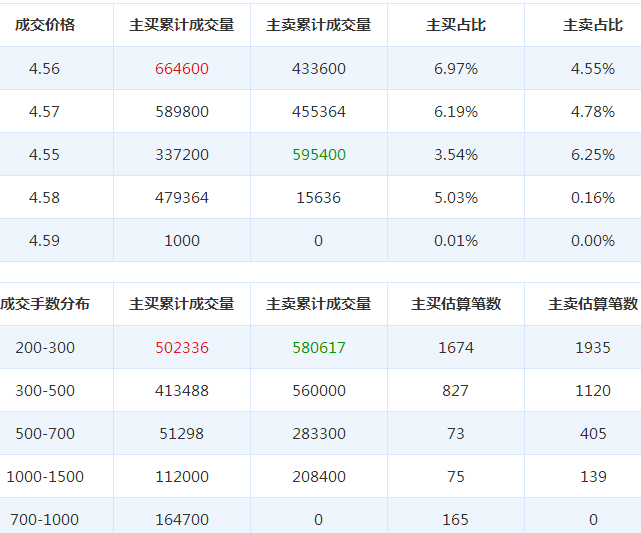This screenshot has height=533, width=641.
Task: Click the 主买占比 column header
Action: tap(456, 25)
